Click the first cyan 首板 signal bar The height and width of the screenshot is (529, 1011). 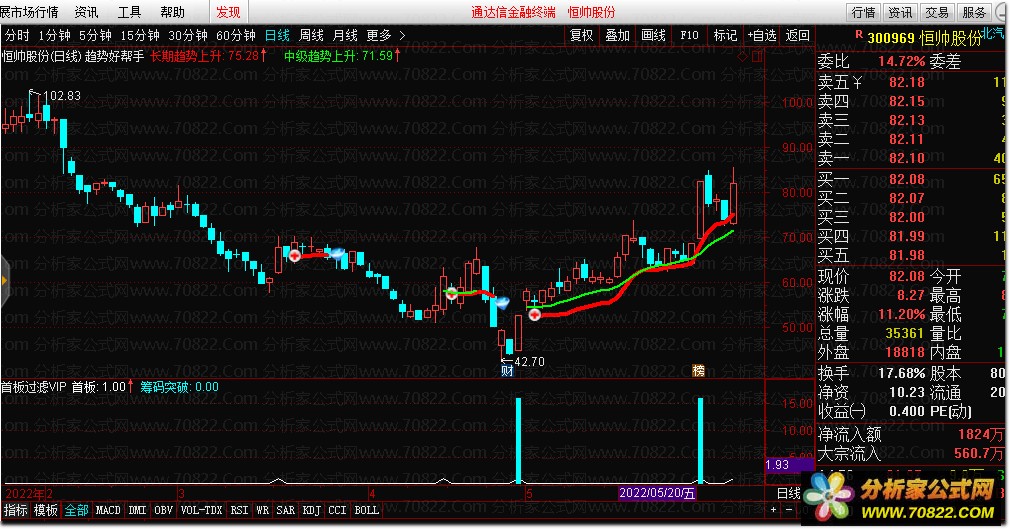(518, 441)
